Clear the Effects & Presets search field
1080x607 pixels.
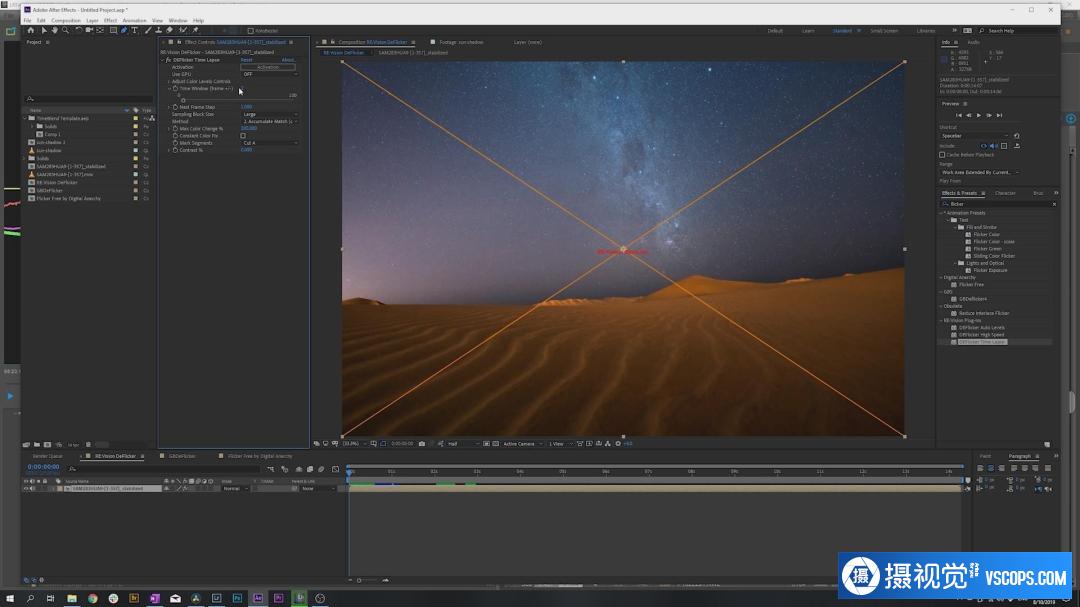point(1054,204)
